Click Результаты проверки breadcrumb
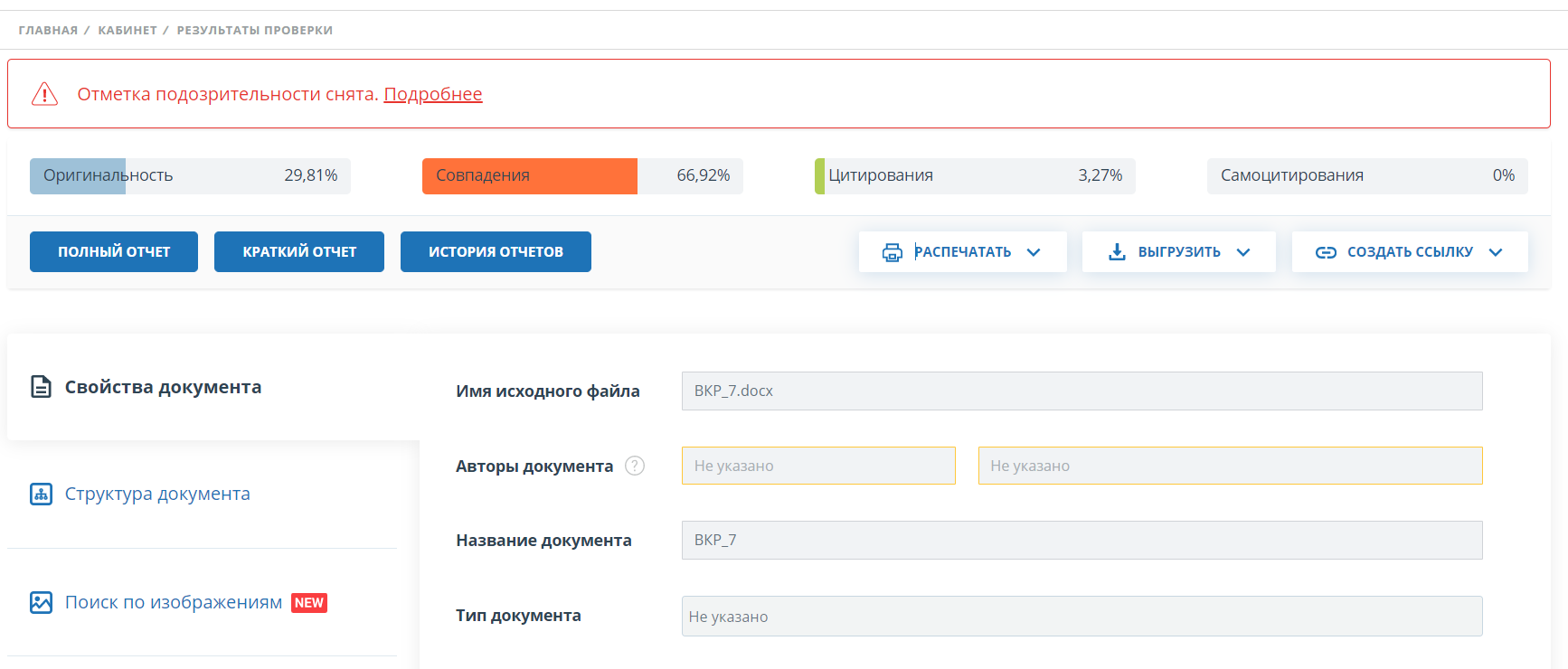 (255, 30)
